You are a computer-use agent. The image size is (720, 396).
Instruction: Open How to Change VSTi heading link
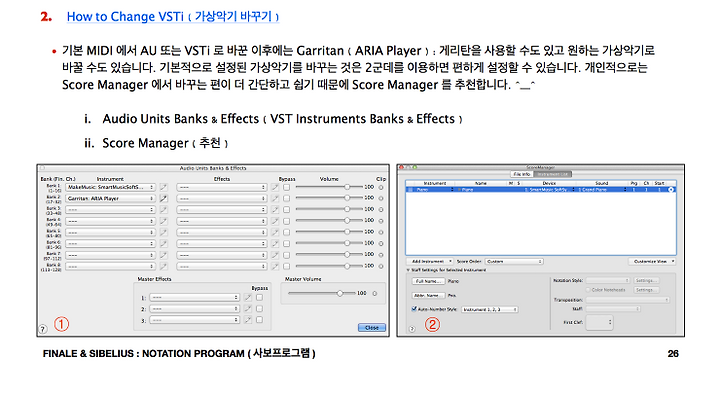pyautogui.click(x=173, y=17)
